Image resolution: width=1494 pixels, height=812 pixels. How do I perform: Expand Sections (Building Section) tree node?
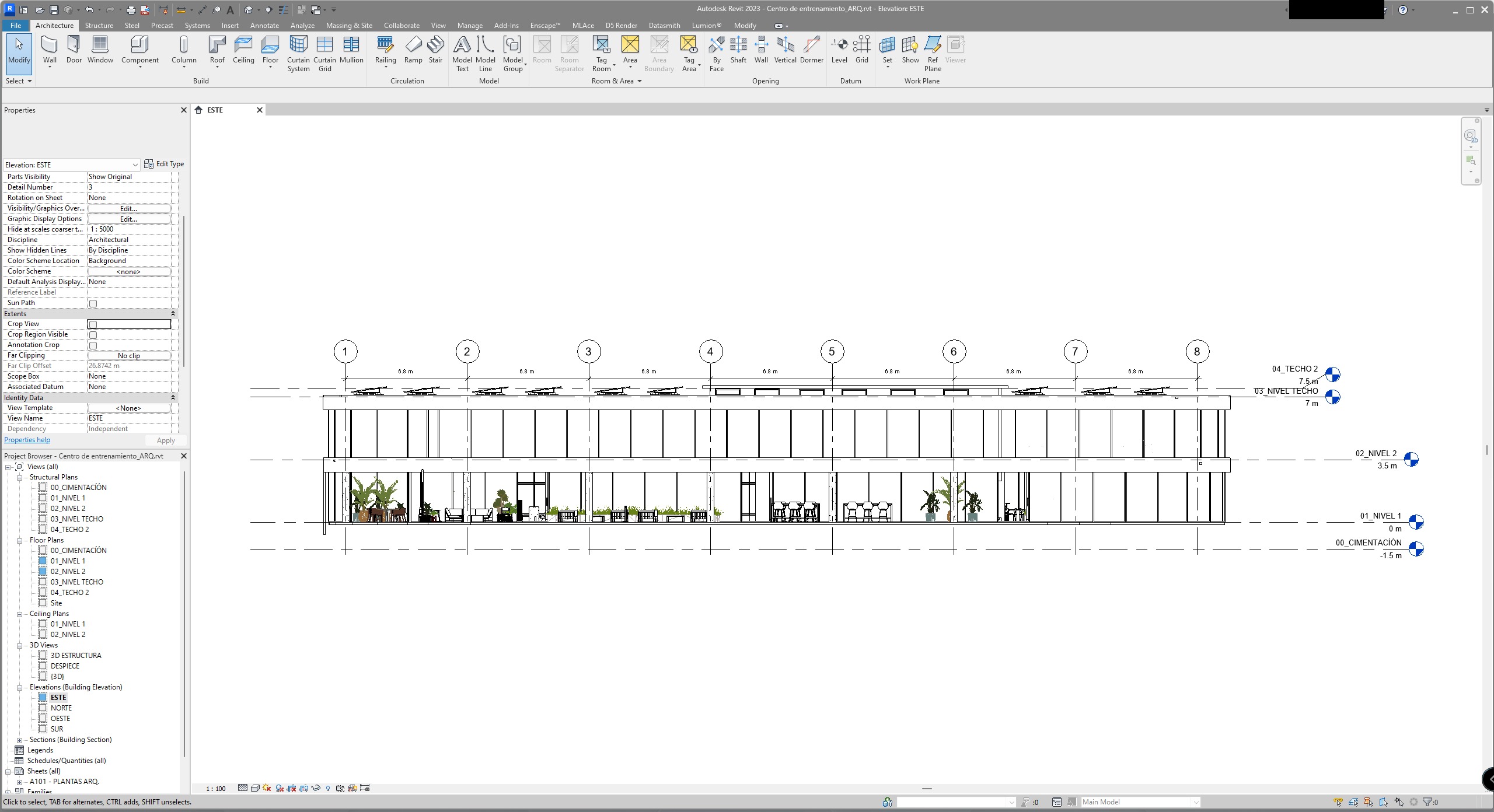point(19,740)
